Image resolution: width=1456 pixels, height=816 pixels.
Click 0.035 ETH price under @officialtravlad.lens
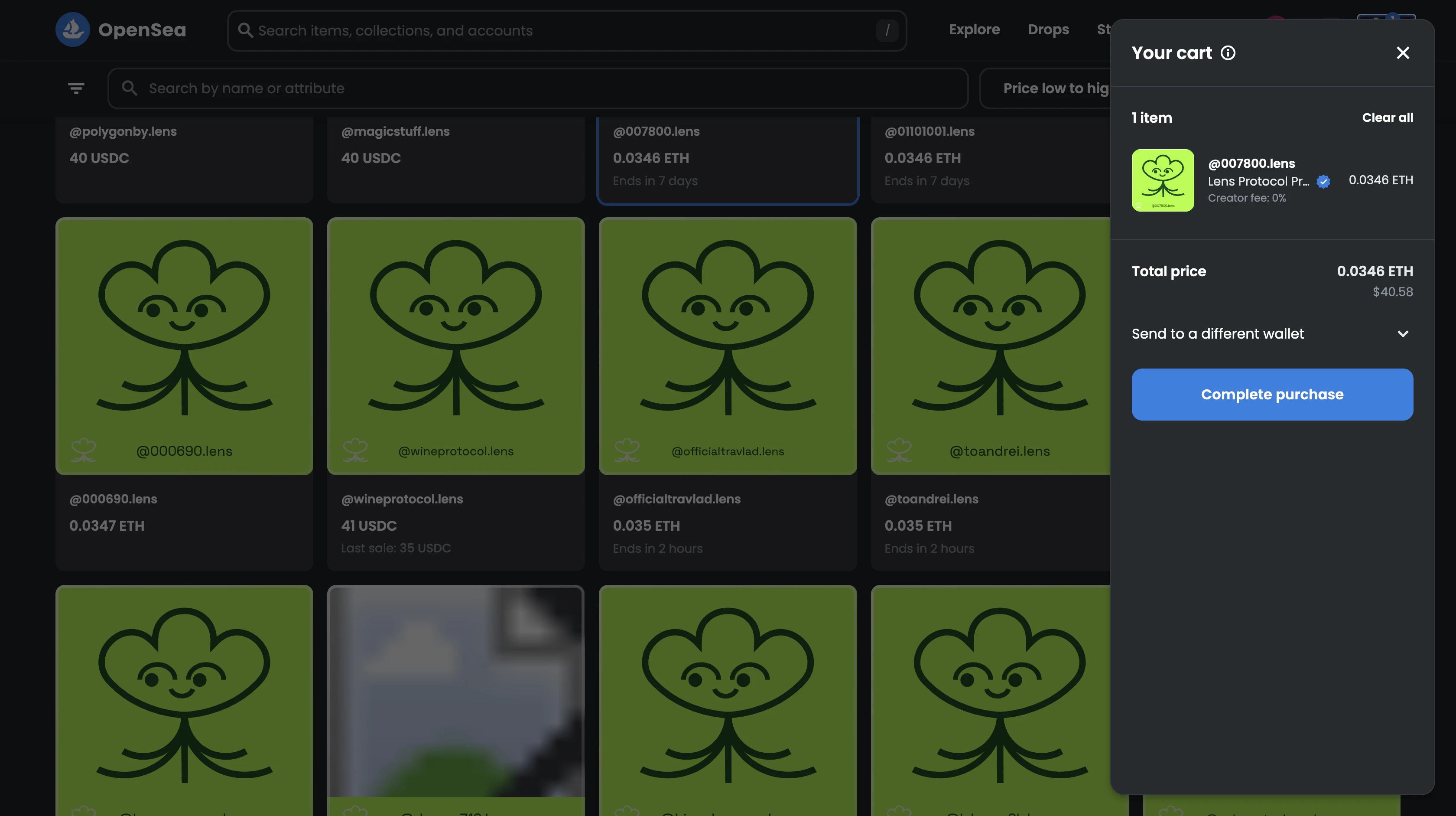(x=647, y=526)
